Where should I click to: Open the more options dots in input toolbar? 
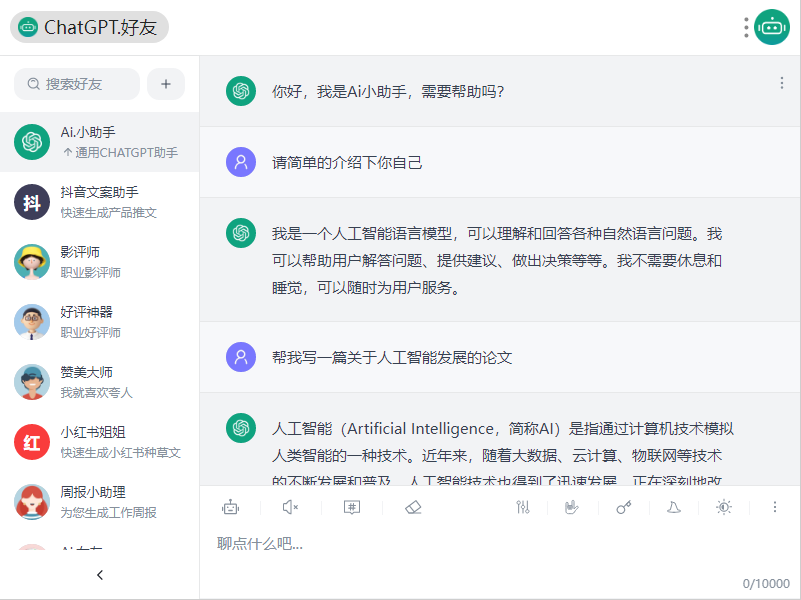774,507
